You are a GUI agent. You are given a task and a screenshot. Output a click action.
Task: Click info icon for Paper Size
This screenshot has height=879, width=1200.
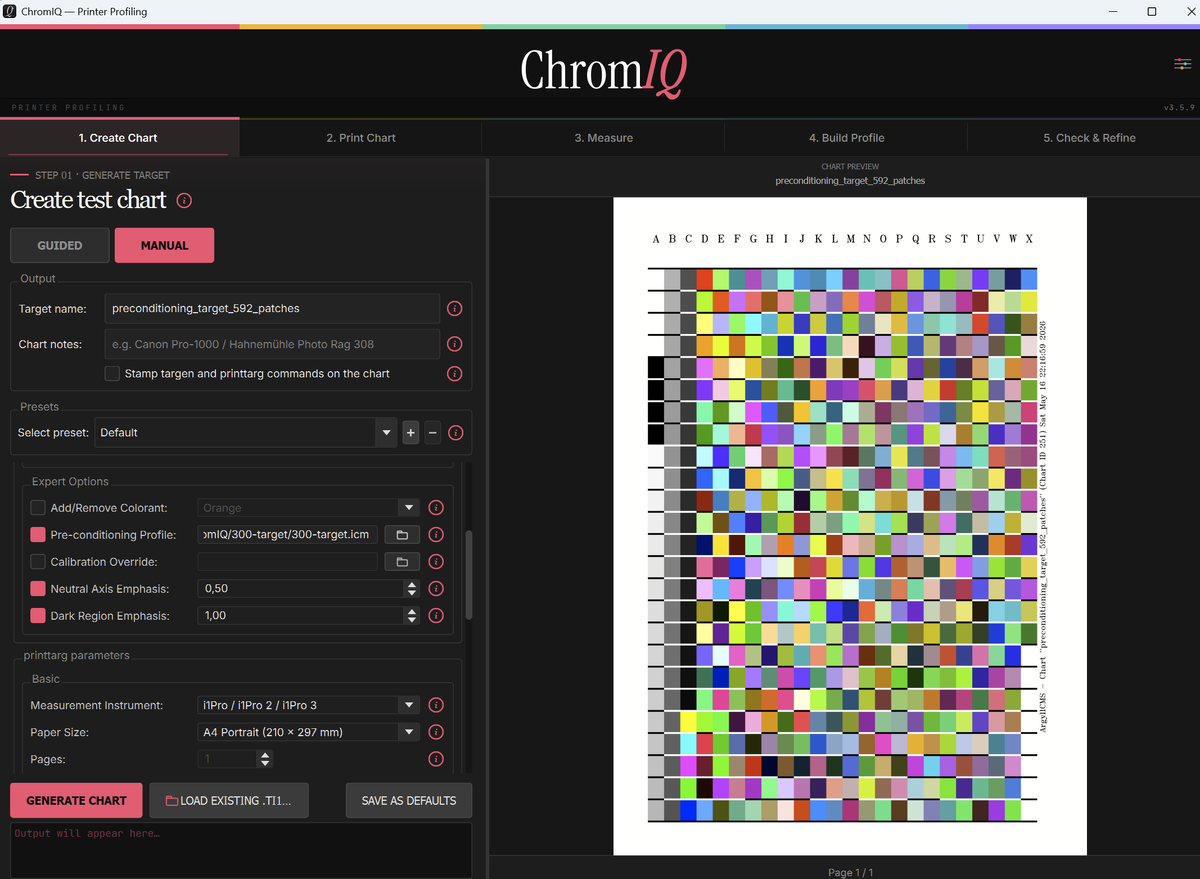436,732
